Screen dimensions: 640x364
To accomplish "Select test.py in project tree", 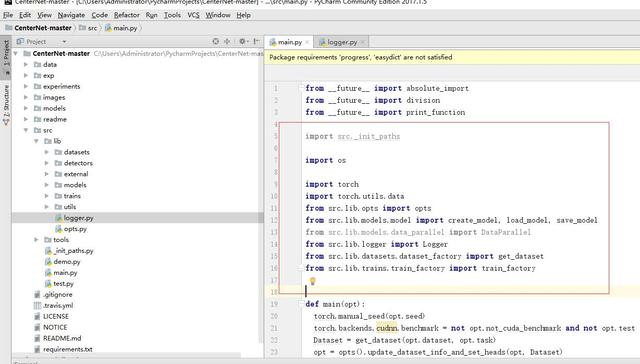I will [x=63, y=284].
